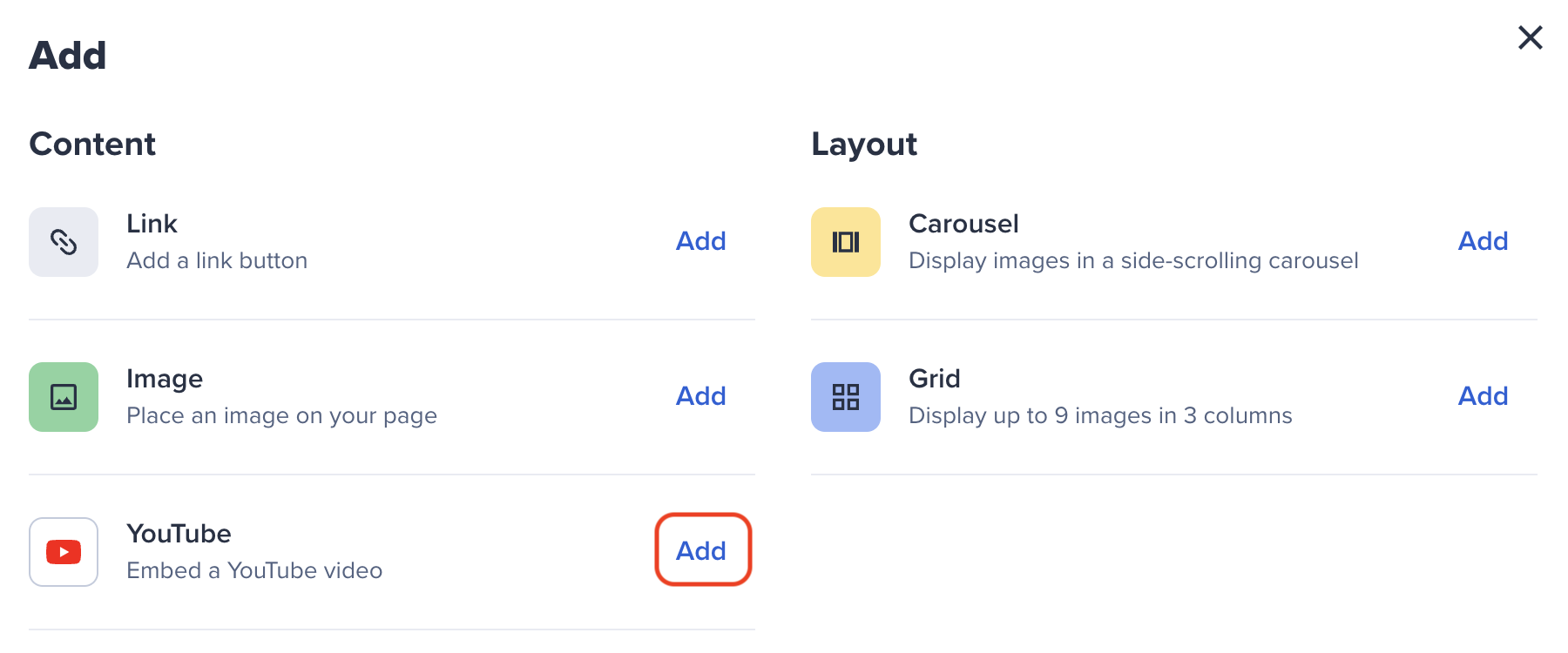Select the Grid title text
The width and height of the screenshot is (1568, 653).
935,379
